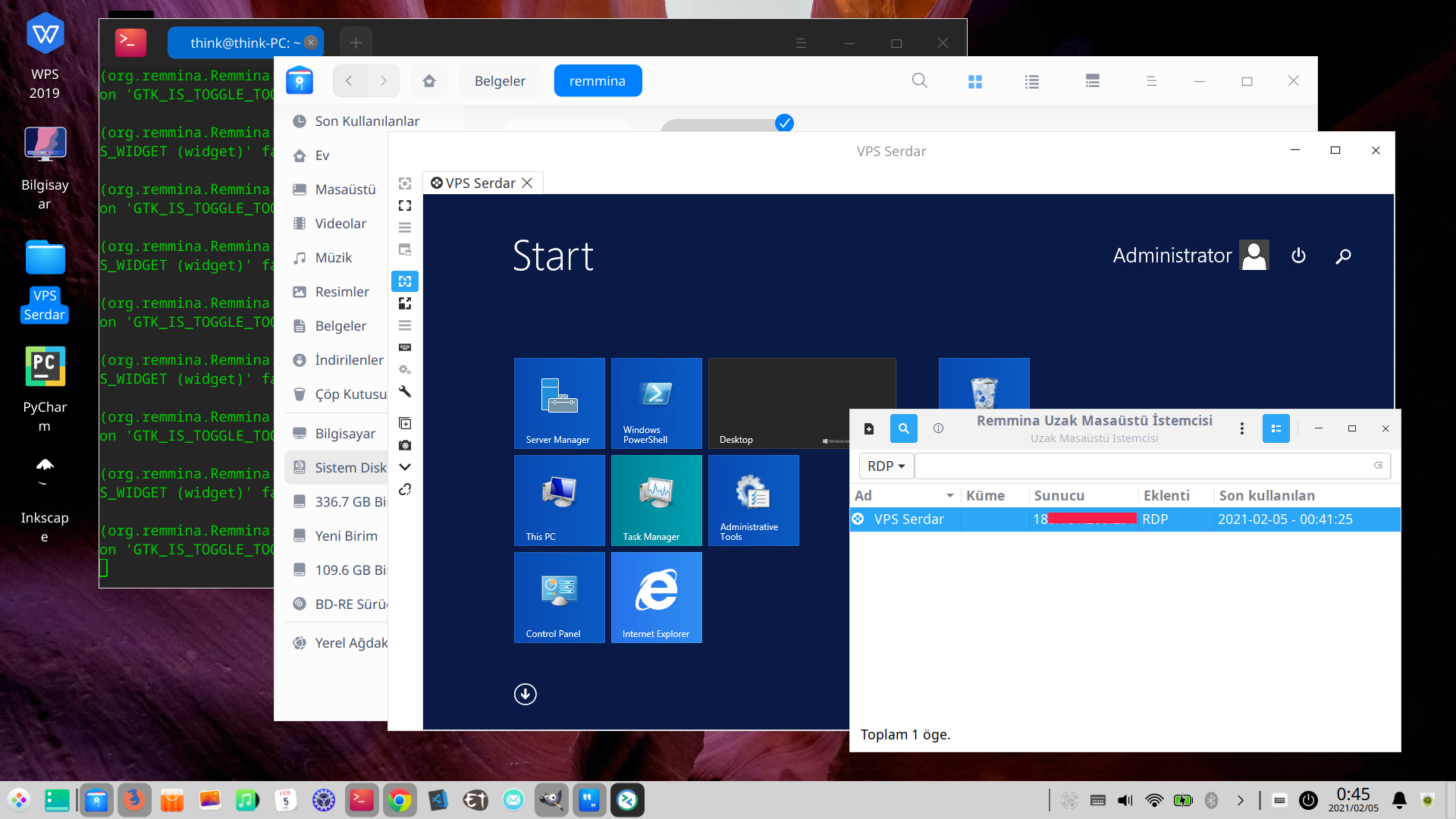
Task: Sort connections by the Ad column
Action: pos(905,495)
